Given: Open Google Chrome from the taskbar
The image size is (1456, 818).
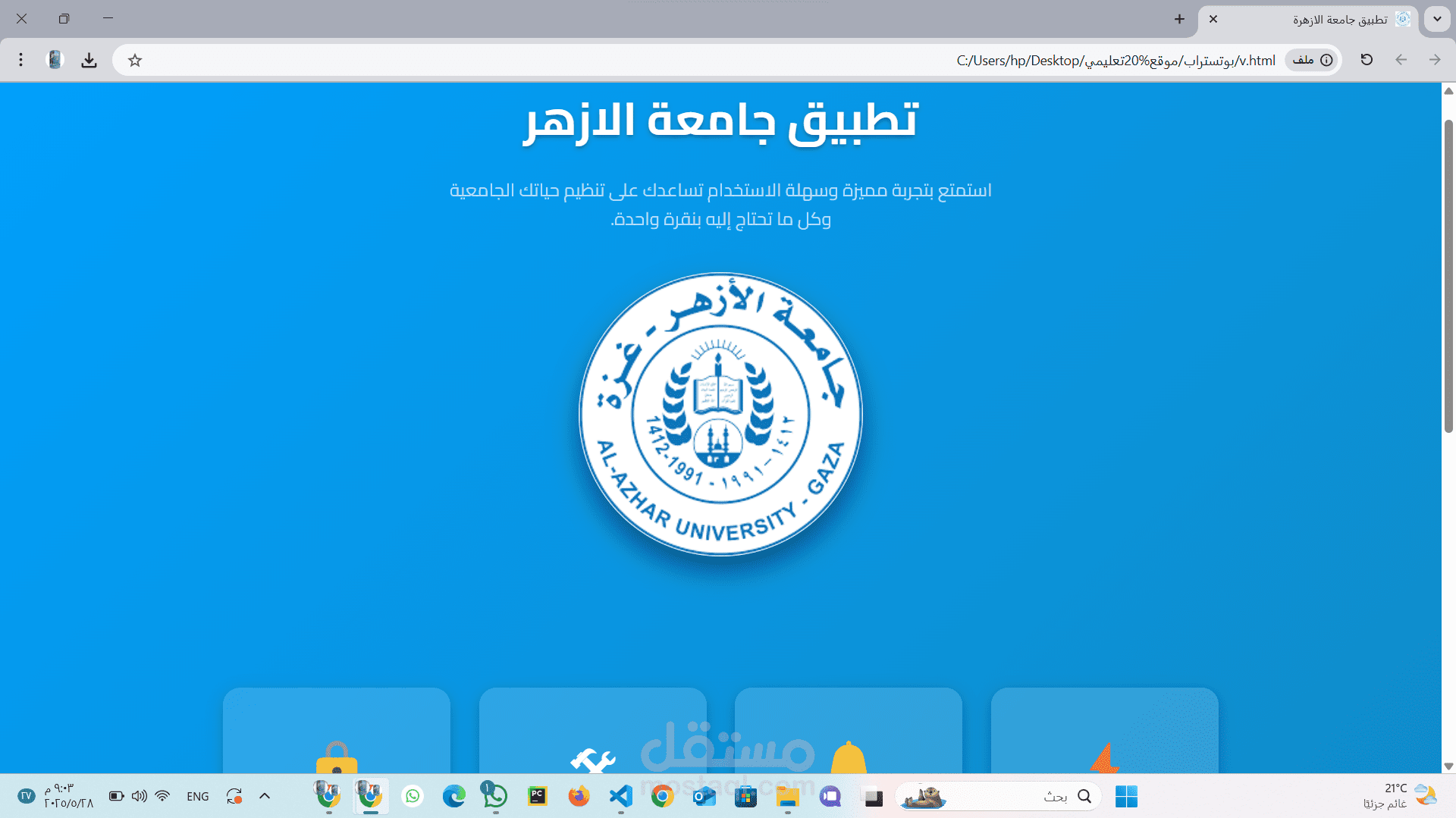Looking at the screenshot, I should [662, 797].
